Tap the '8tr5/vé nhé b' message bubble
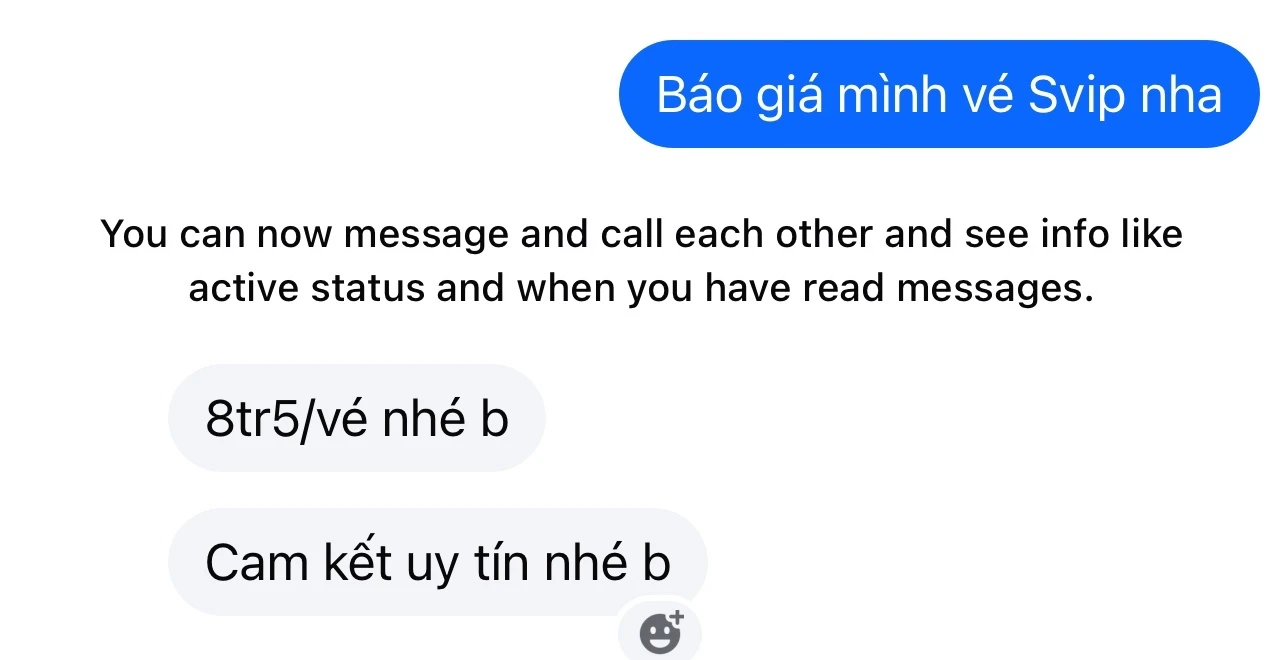The height and width of the screenshot is (660, 1284). coord(357,418)
